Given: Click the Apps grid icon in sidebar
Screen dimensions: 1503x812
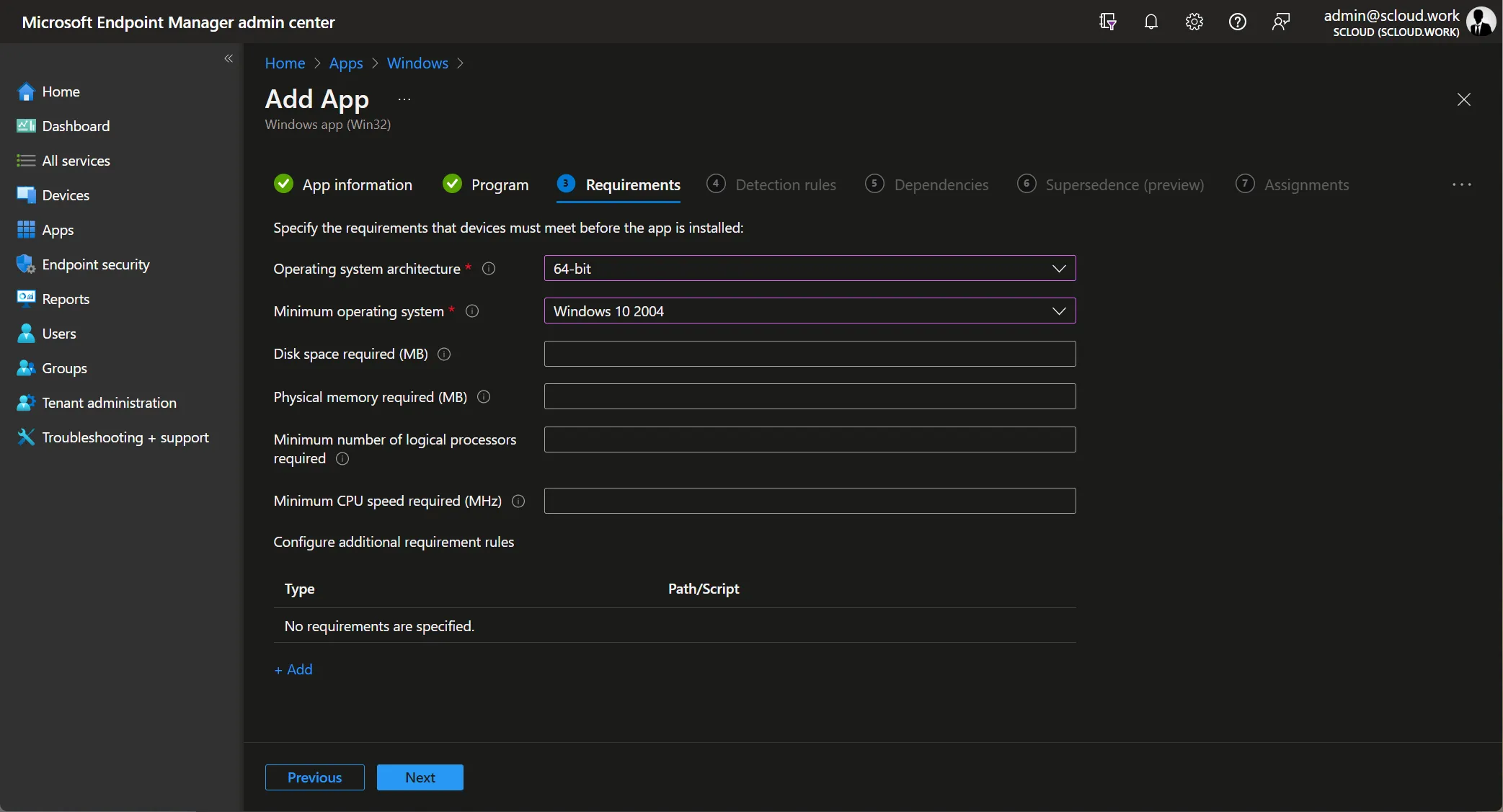Looking at the screenshot, I should (x=26, y=230).
